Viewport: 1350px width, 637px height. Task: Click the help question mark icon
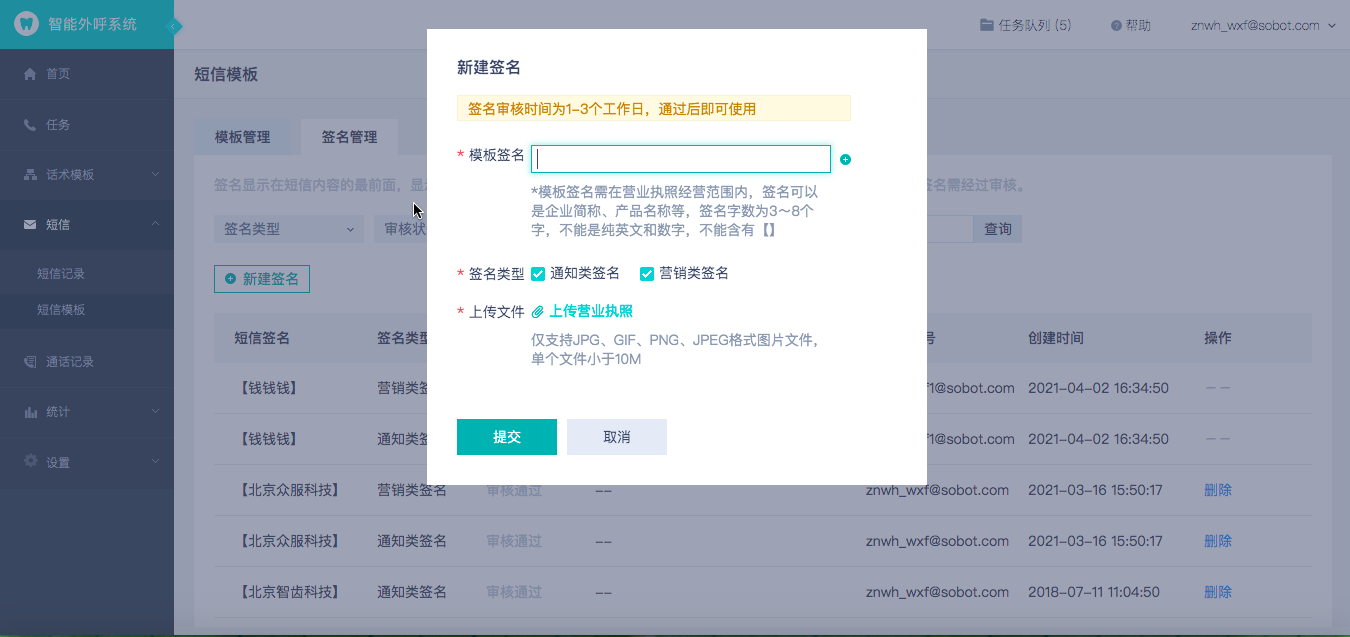click(1116, 26)
